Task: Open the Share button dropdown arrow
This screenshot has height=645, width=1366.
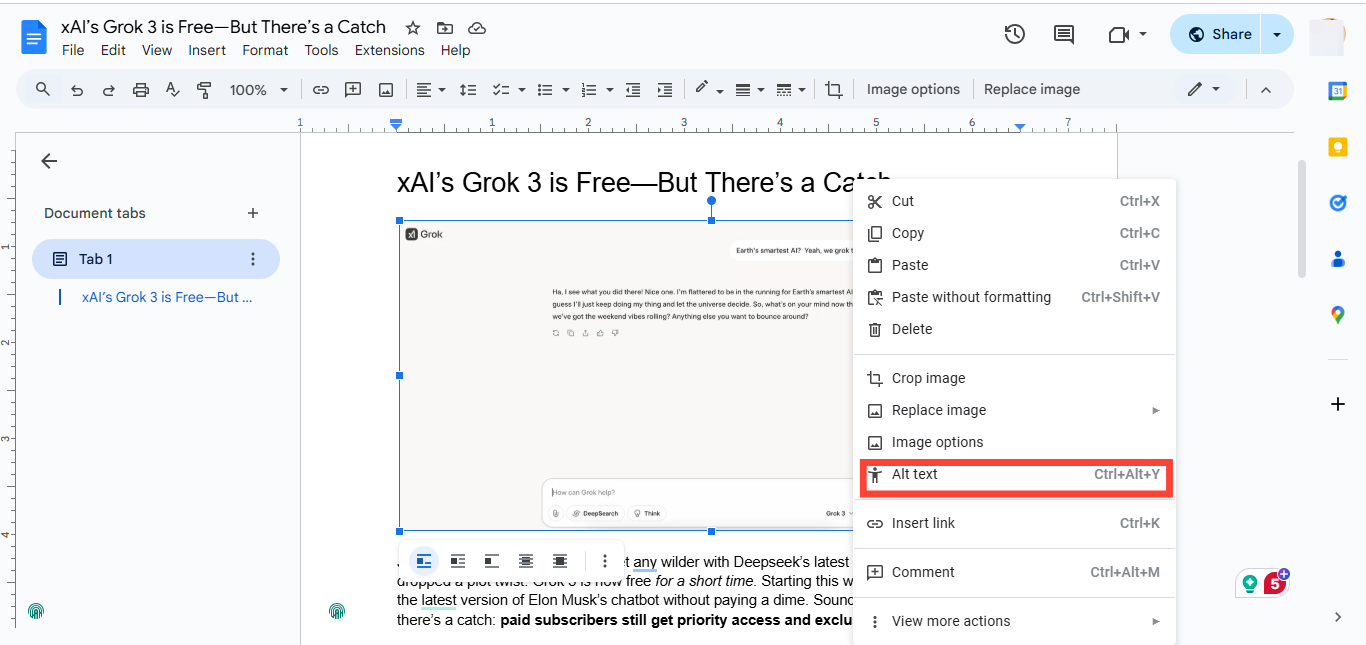Action: click(1277, 34)
